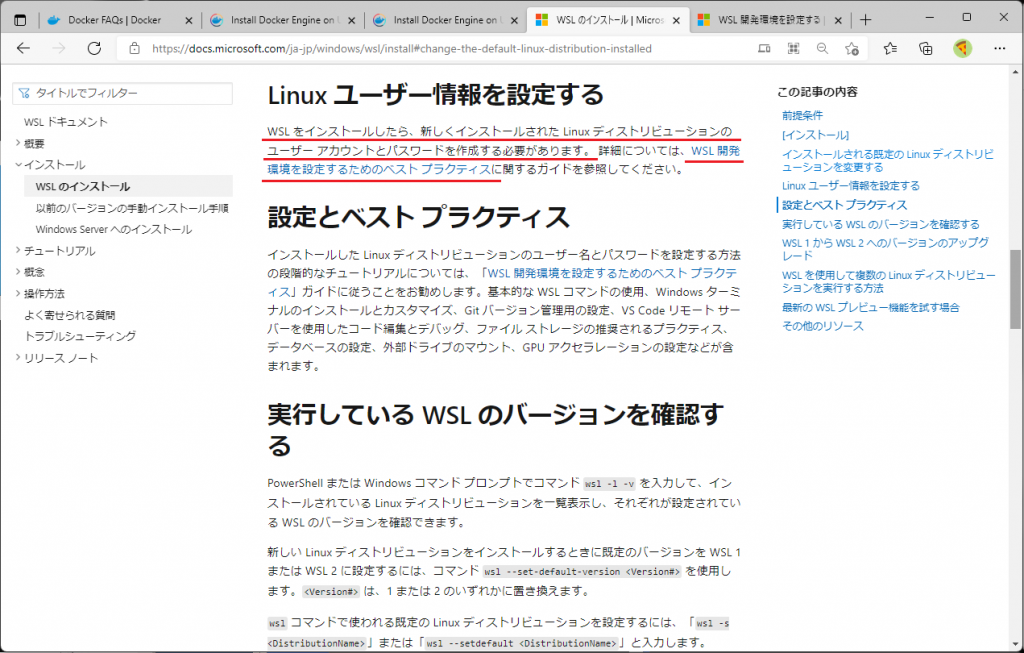Open WSL ドキュメント in the sidebar
Image resolution: width=1024 pixels, height=653 pixels.
[65, 122]
